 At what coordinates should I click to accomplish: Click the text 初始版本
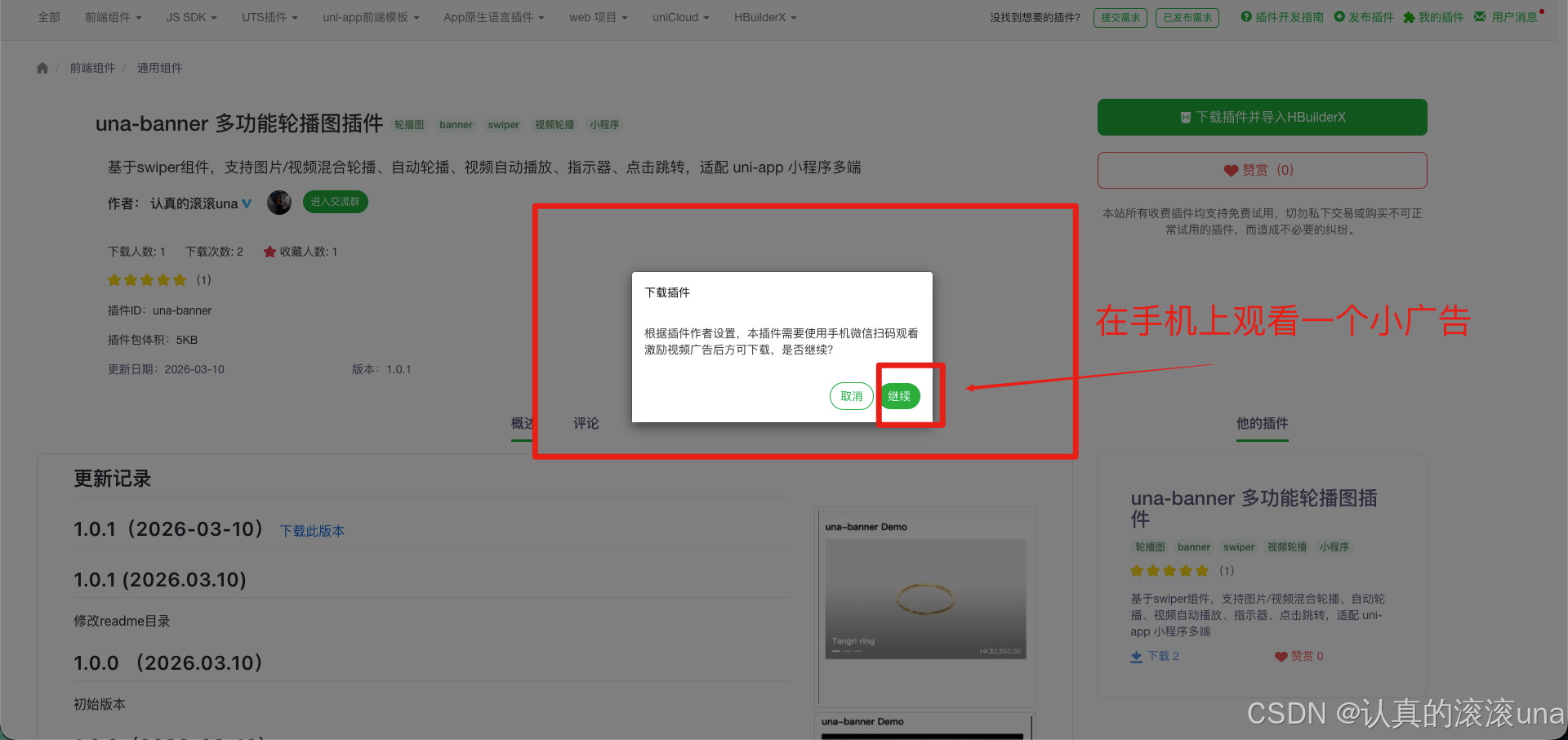click(x=100, y=704)
